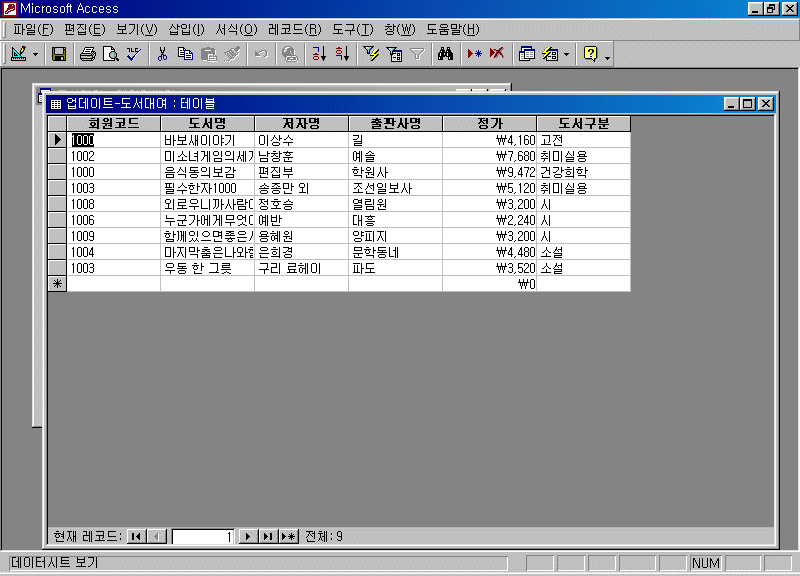Copy selection using Copy icon
This screenshot has width=800, height=576.
[x=185, y=54]
